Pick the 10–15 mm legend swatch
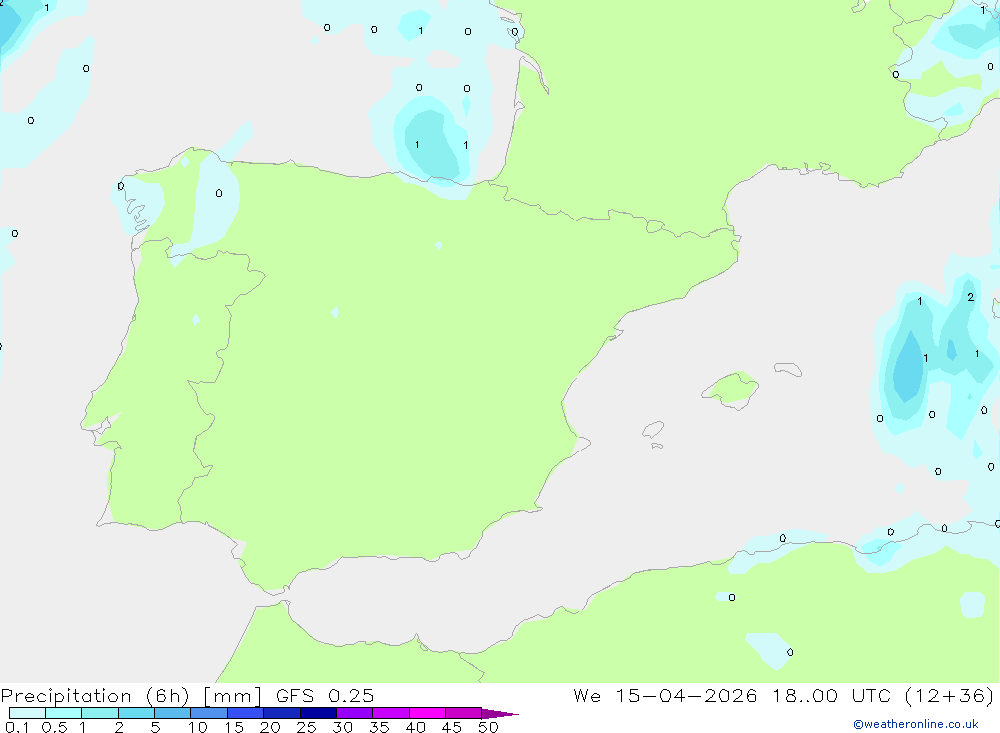1000x733 pixels. [x=209, y=713]
